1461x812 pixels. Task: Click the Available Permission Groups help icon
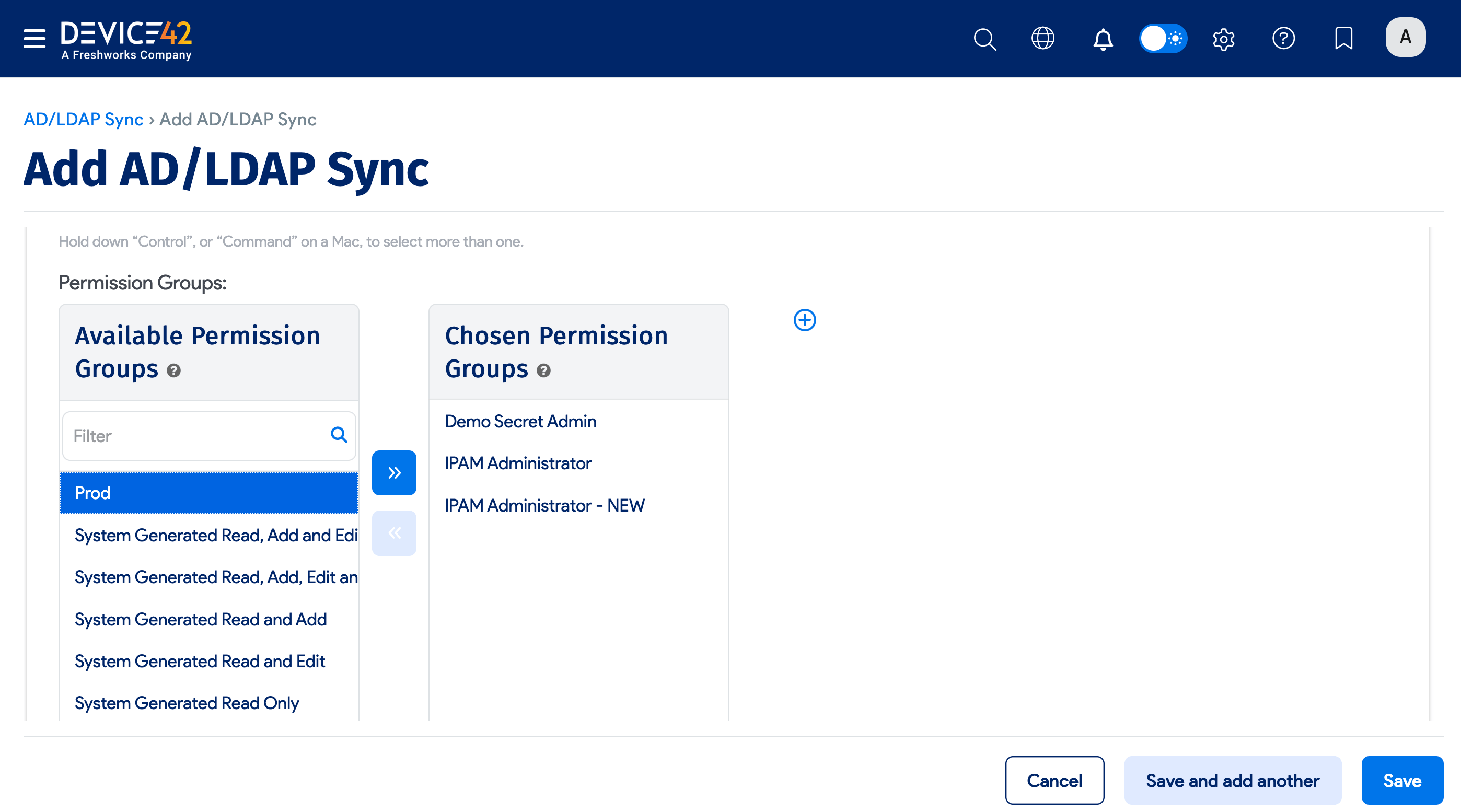click(x=174, y=371)
